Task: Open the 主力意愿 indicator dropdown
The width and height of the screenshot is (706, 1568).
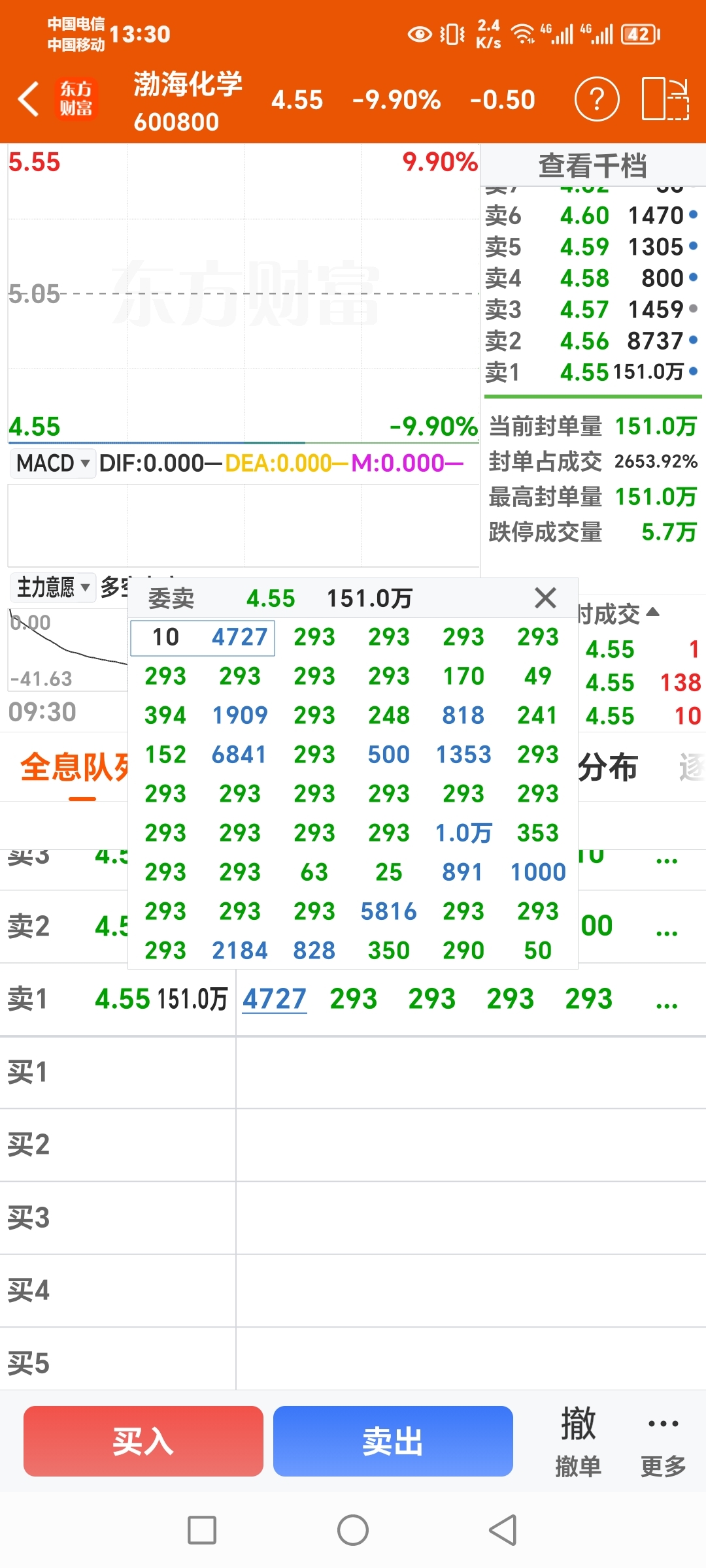Action: point(52,587)
